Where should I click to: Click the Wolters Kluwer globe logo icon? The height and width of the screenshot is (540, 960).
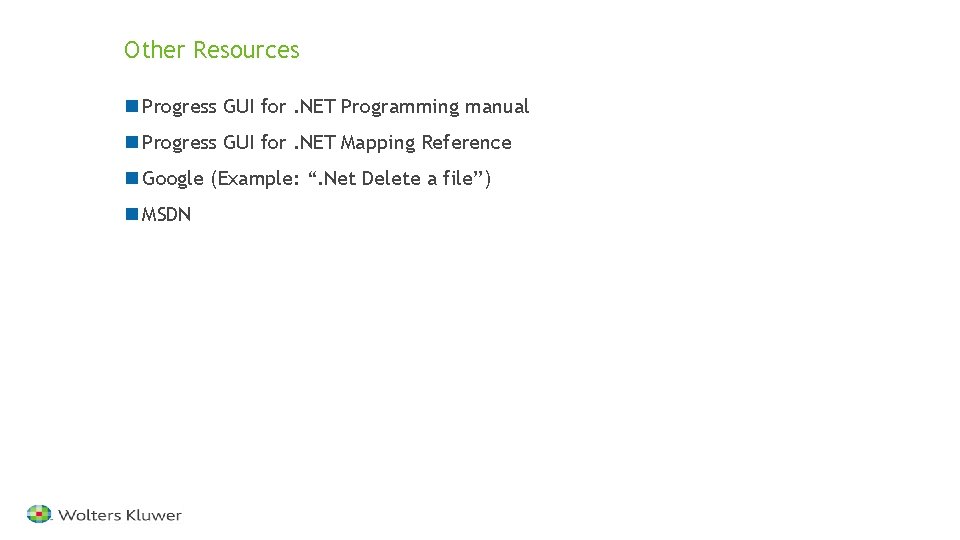click(39, 514)
